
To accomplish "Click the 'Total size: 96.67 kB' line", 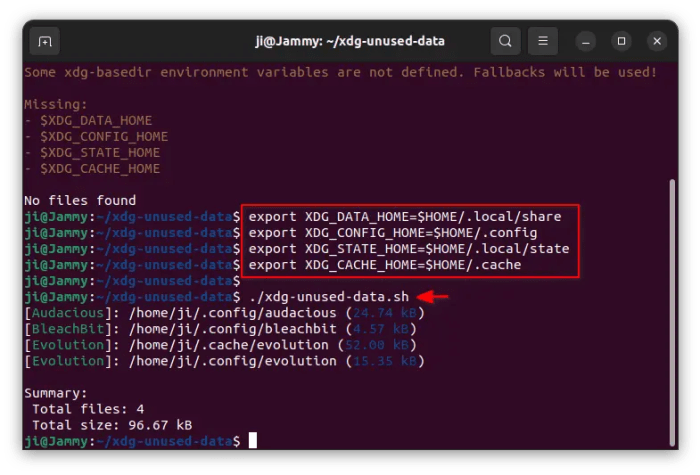I will click(x=112, y=425).
